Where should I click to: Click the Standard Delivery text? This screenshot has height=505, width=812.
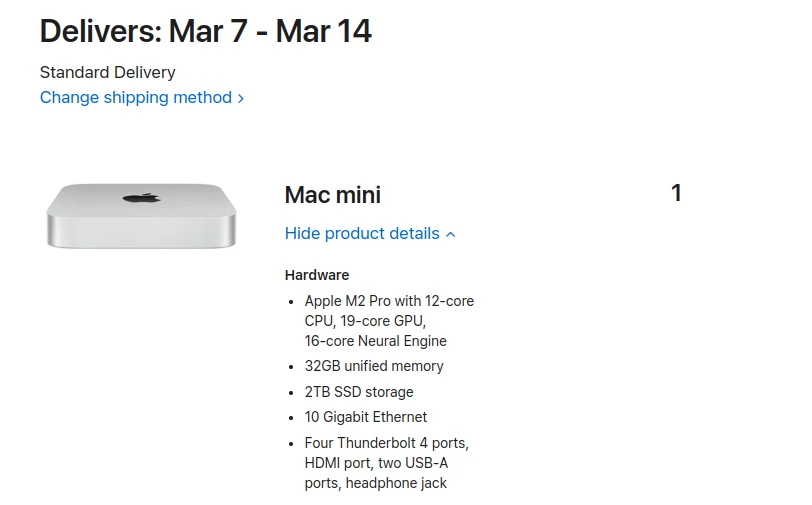107,72
